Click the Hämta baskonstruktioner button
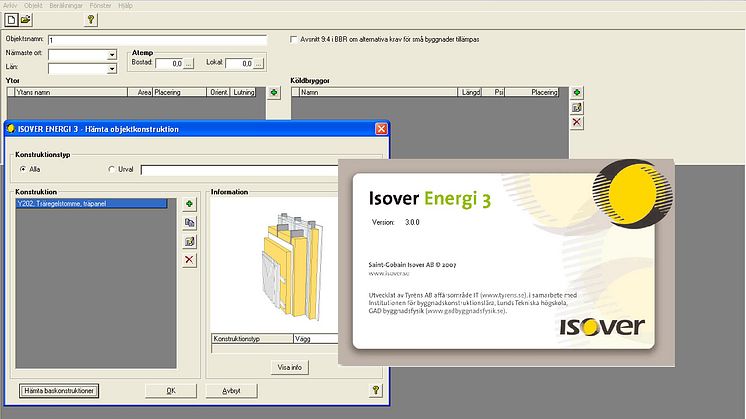Viewport: 746px width, 419px height. click(59, 391)
